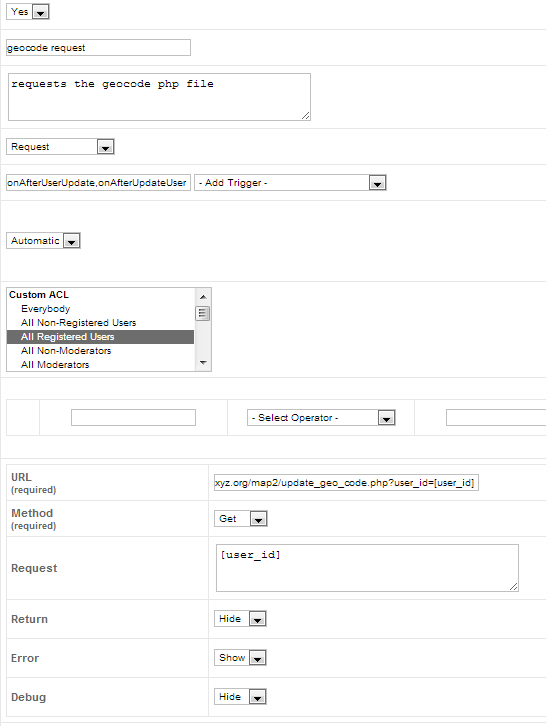This screenshot has height=726, width=546.
Task: Click the Request [user_id] textarea
Action: (367, 568)
